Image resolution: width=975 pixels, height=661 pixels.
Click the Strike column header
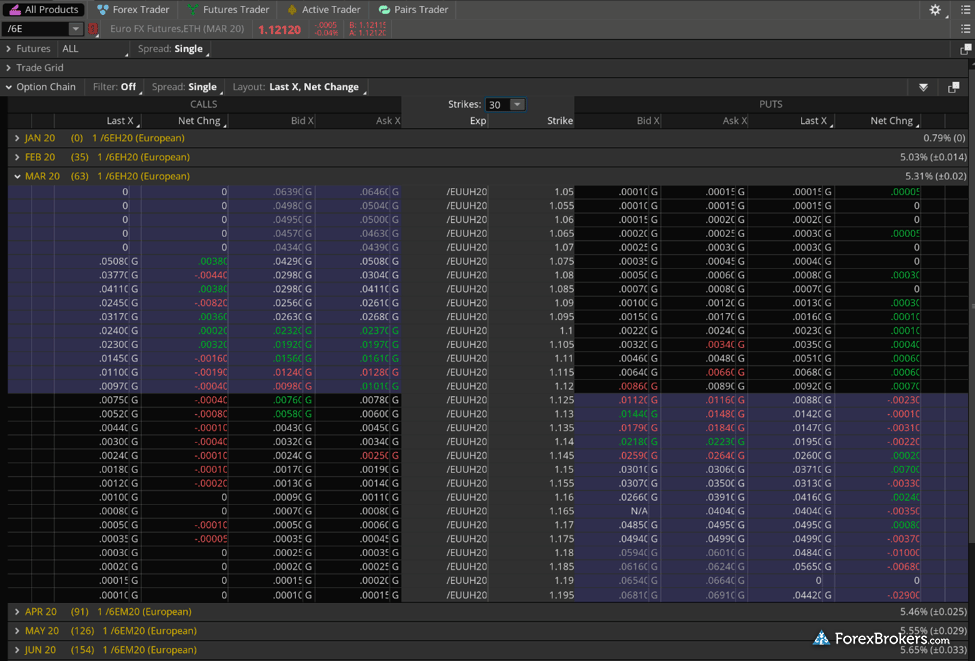(559, 121)
